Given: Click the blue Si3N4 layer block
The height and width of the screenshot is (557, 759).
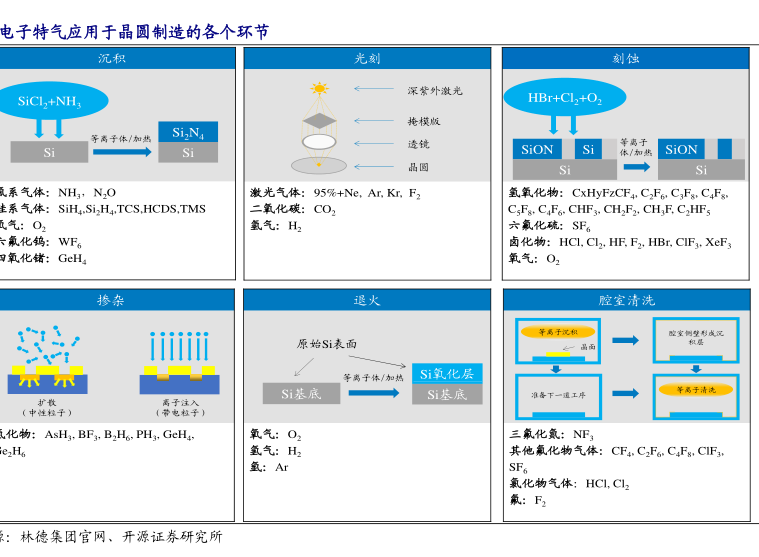Looking at the screenshot, I should click(x=188, y=132).
